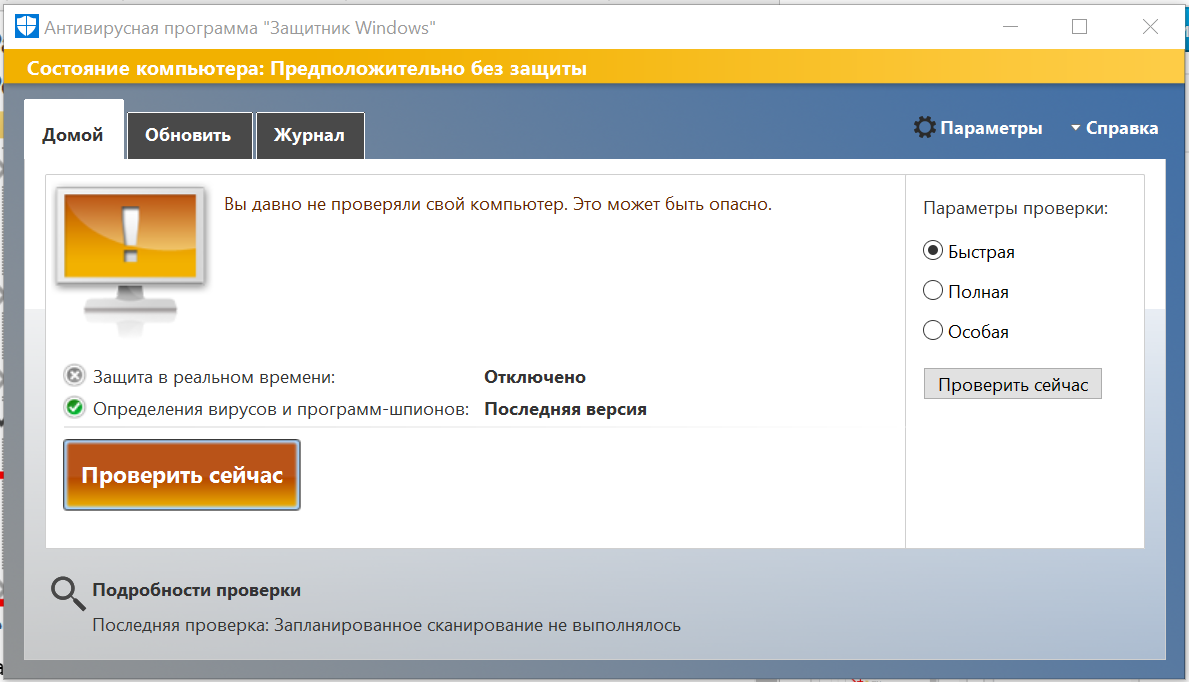The image size is (1189, 682).
Task: Click Определения вирусов и программ-шпионов label
Action: tap(281, 410)
